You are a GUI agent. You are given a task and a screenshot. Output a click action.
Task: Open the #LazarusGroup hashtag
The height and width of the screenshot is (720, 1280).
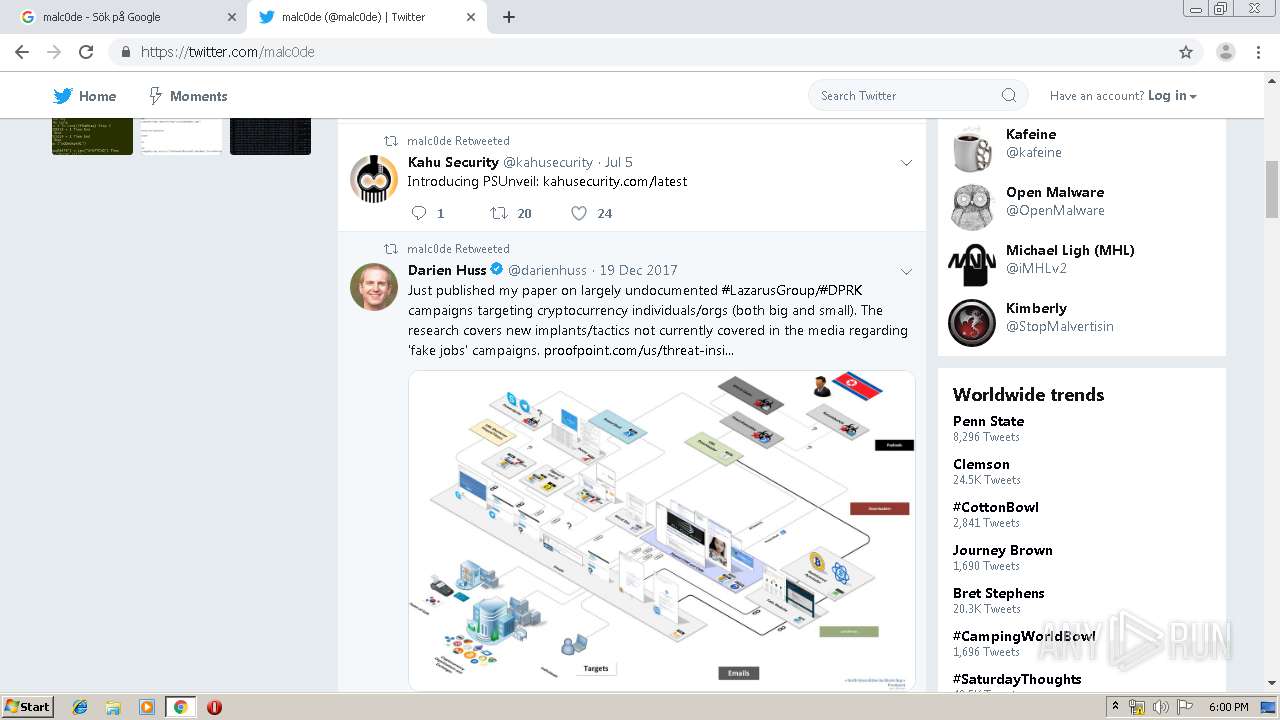(768, 290)
